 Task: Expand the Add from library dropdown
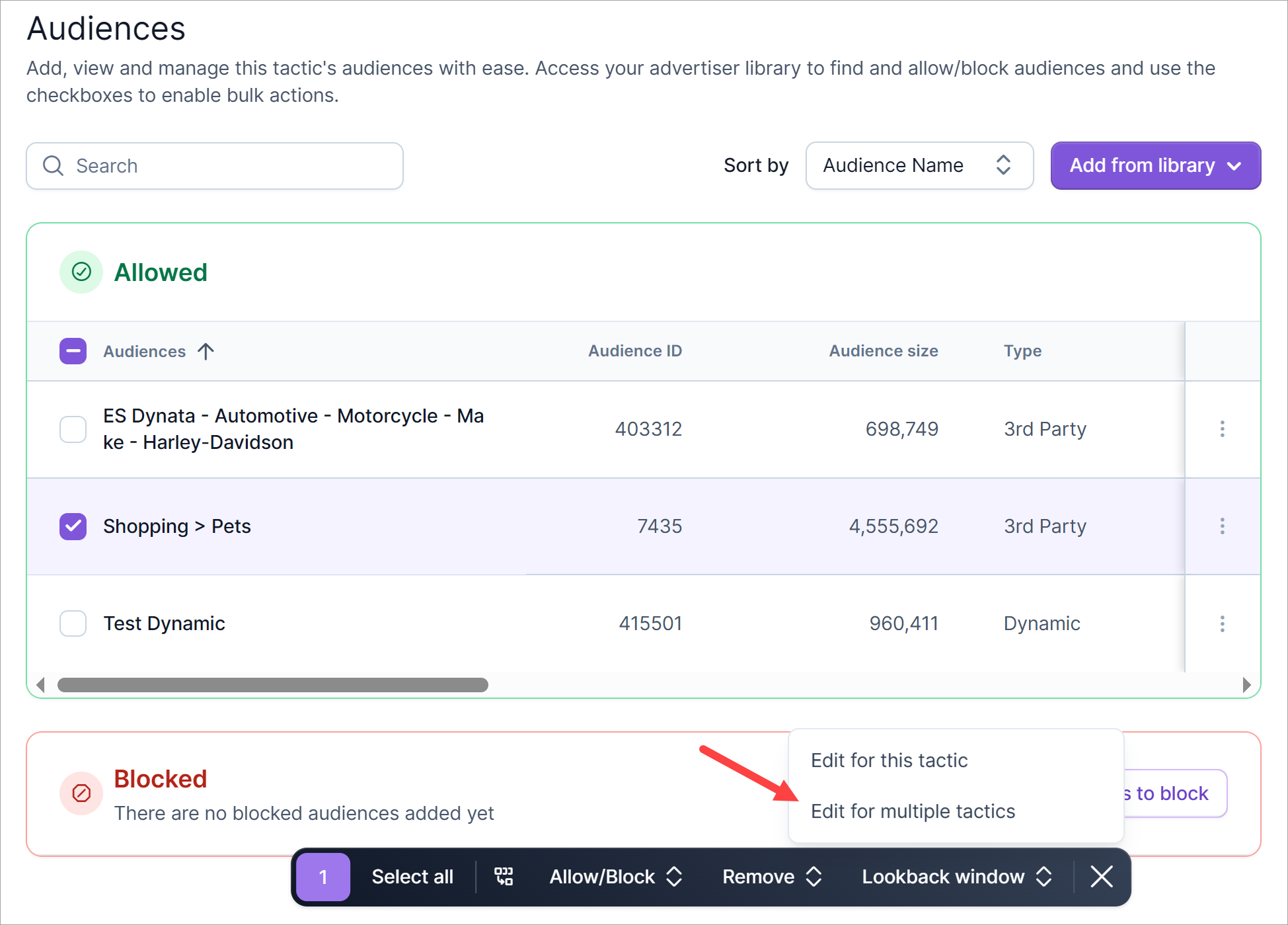(1155, 165)
